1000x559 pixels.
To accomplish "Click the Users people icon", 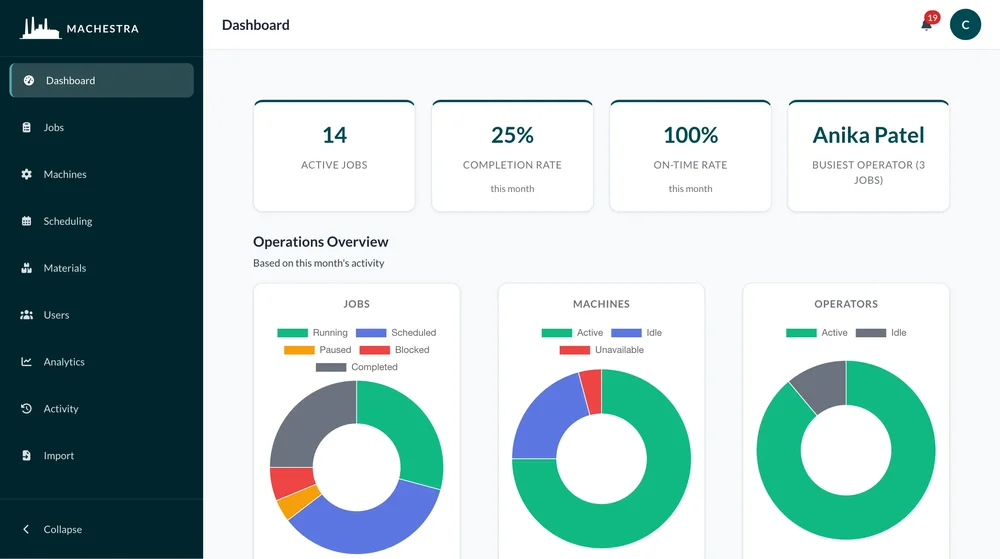I will [x=26, y=315].
